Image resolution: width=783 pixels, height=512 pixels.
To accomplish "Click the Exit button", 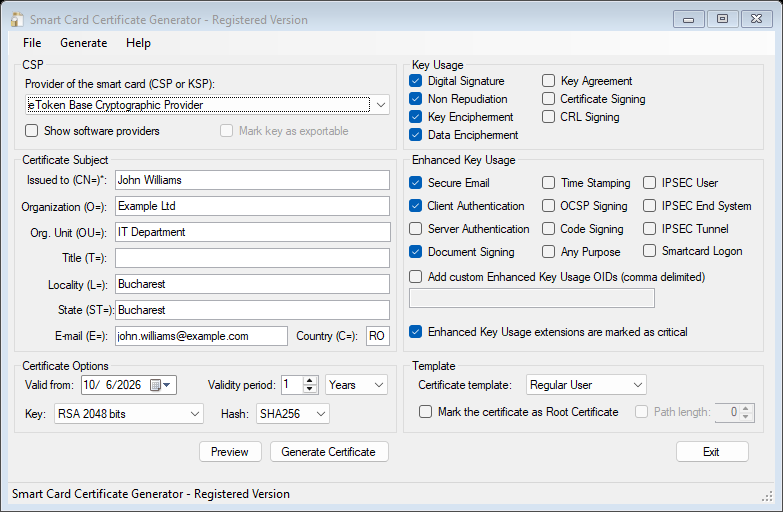I will click(712, 452).
